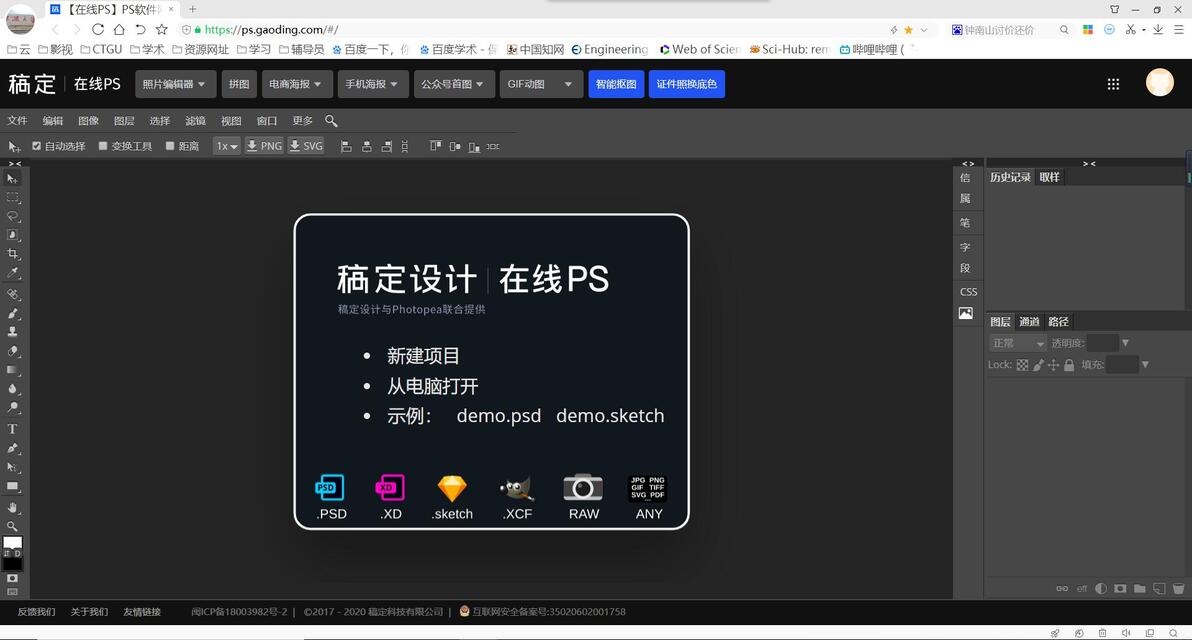Select the Type (T) tool
The width and height of the screenshot is (1192, 640).
[12, 429]
